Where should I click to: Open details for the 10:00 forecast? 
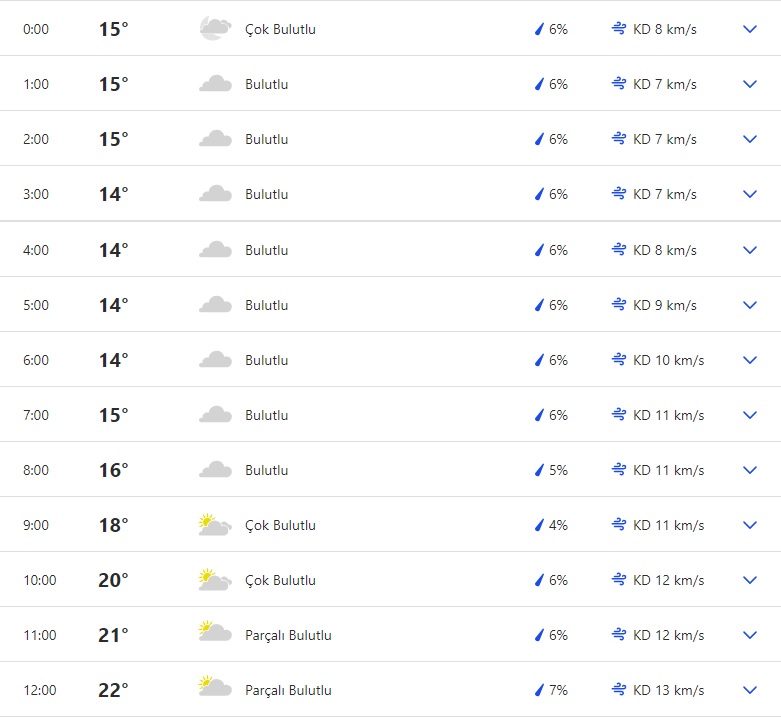pyautogui.click(x=750, y=580)
